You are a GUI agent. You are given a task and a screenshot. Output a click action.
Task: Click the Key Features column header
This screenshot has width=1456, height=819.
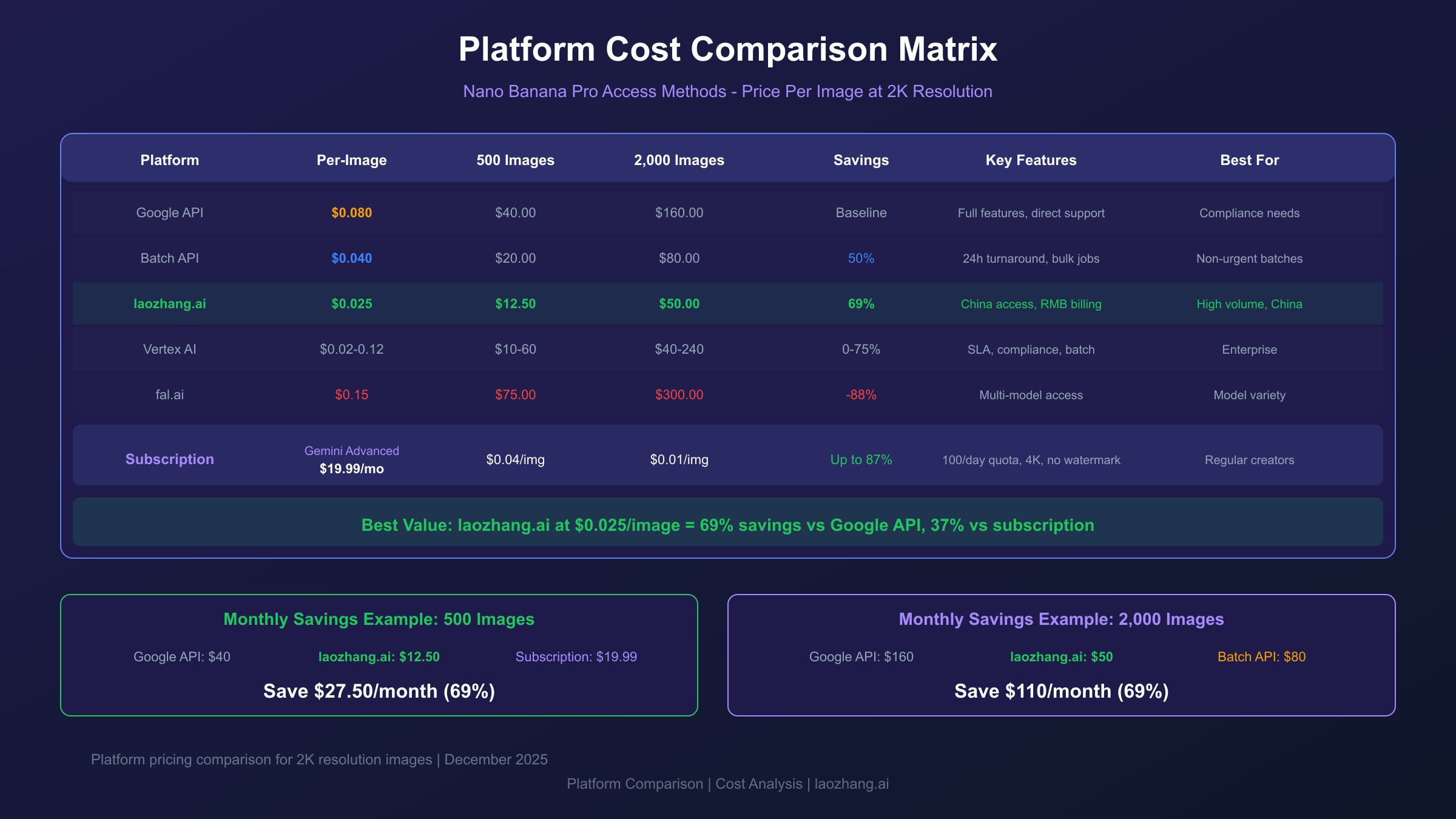(1031, 160)
